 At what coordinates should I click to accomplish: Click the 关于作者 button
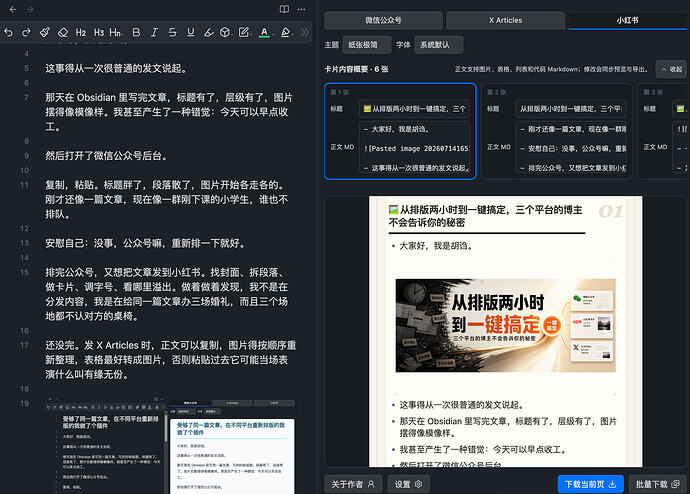tap(353, 484)
